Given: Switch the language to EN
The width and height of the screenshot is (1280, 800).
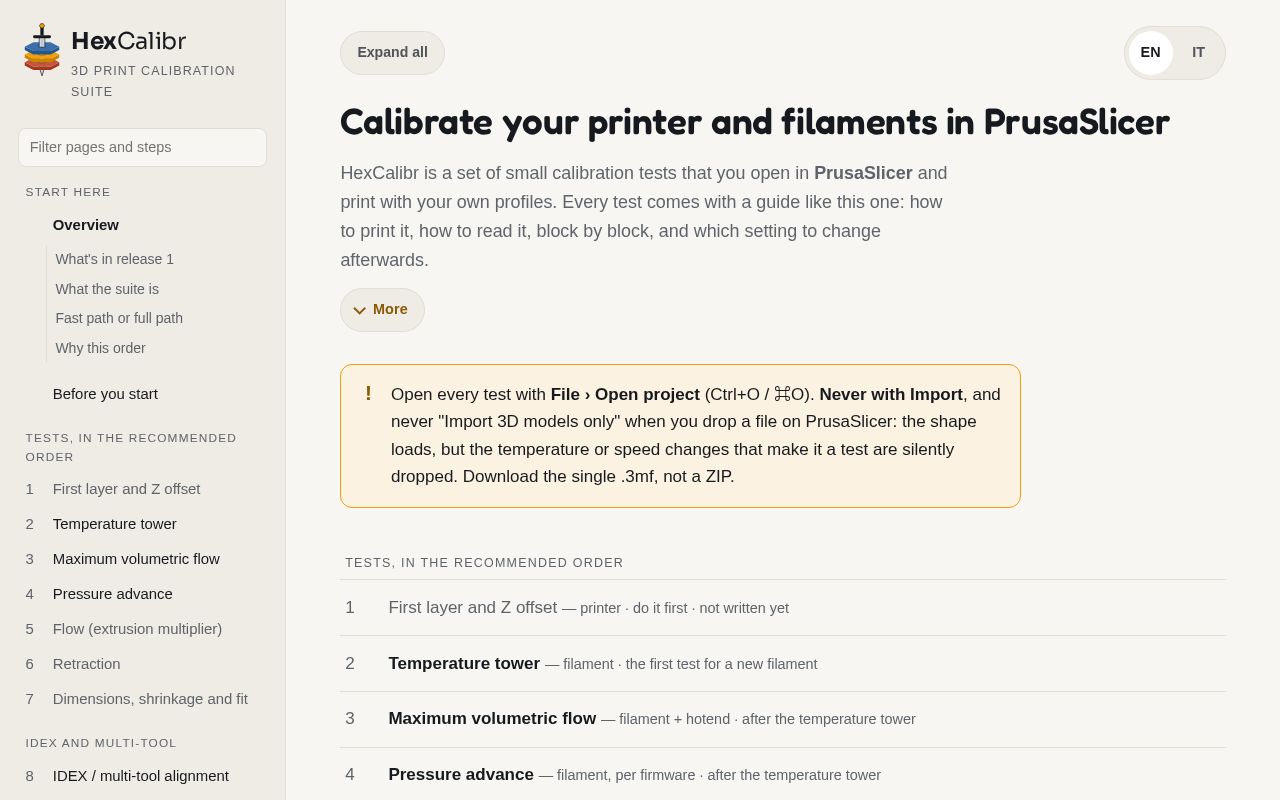Looking at the screenshot, I should tap(1151, 53).
